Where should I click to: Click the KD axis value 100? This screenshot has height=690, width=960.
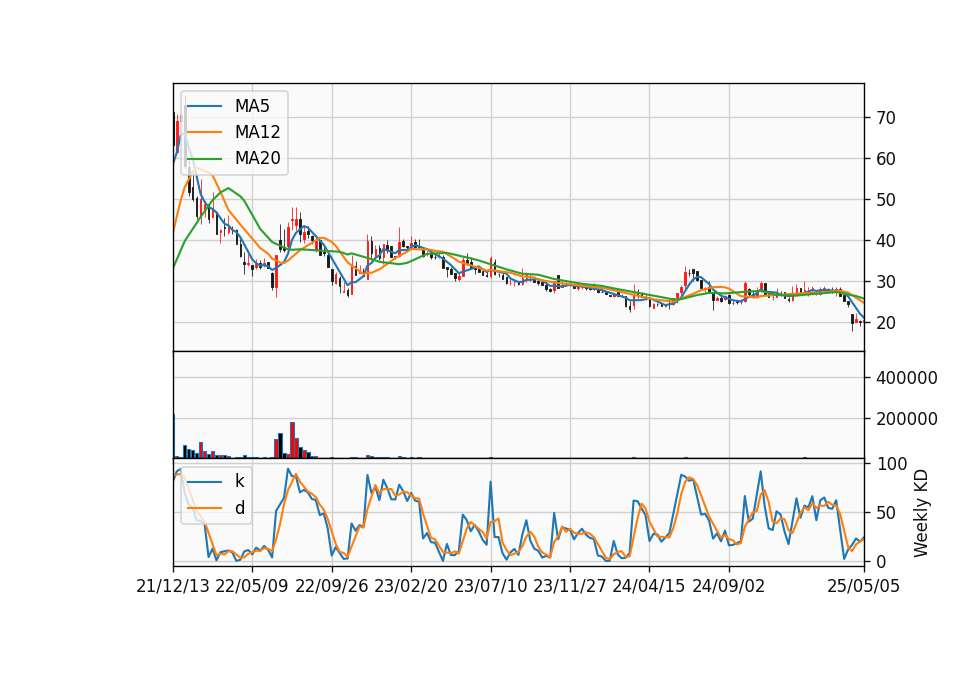pyautogui.click(x=891, y=464)
